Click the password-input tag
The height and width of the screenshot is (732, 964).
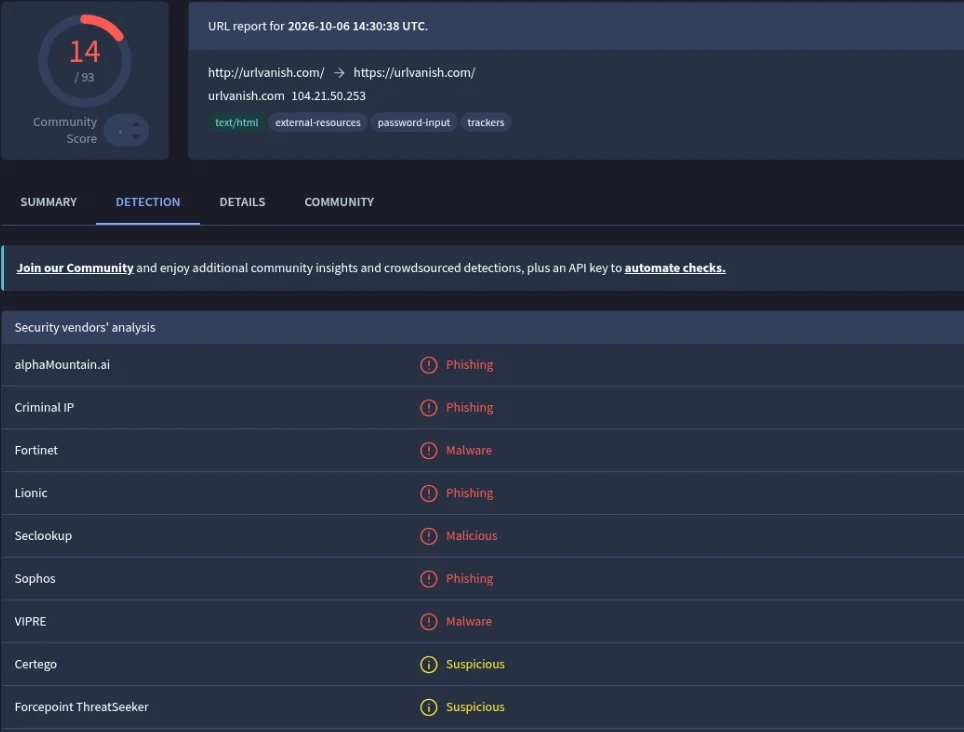pyautogui.click(x=414, y=122)
